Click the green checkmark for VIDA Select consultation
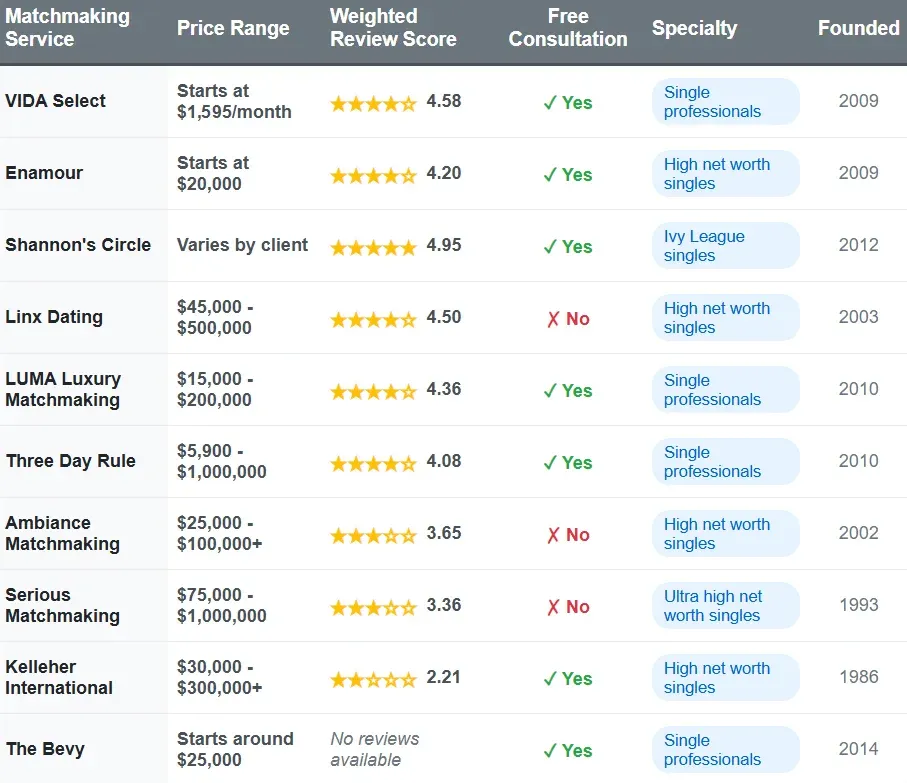 tap(567, 101)
